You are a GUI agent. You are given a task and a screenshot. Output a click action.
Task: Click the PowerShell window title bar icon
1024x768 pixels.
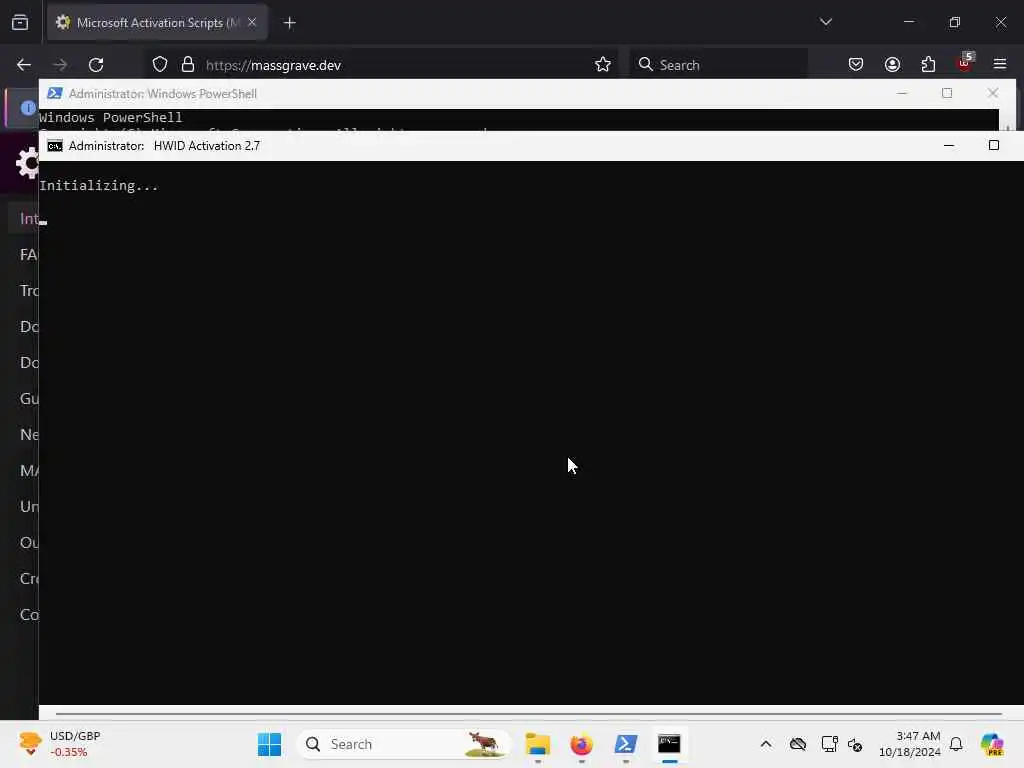[x=55, y=93]
